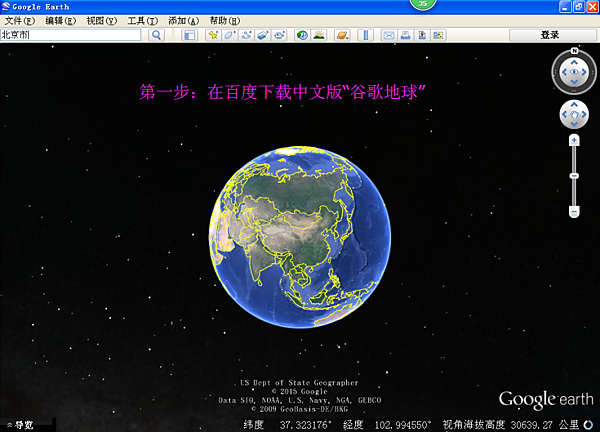Look left with the eye joystick

tap(564, 72)
